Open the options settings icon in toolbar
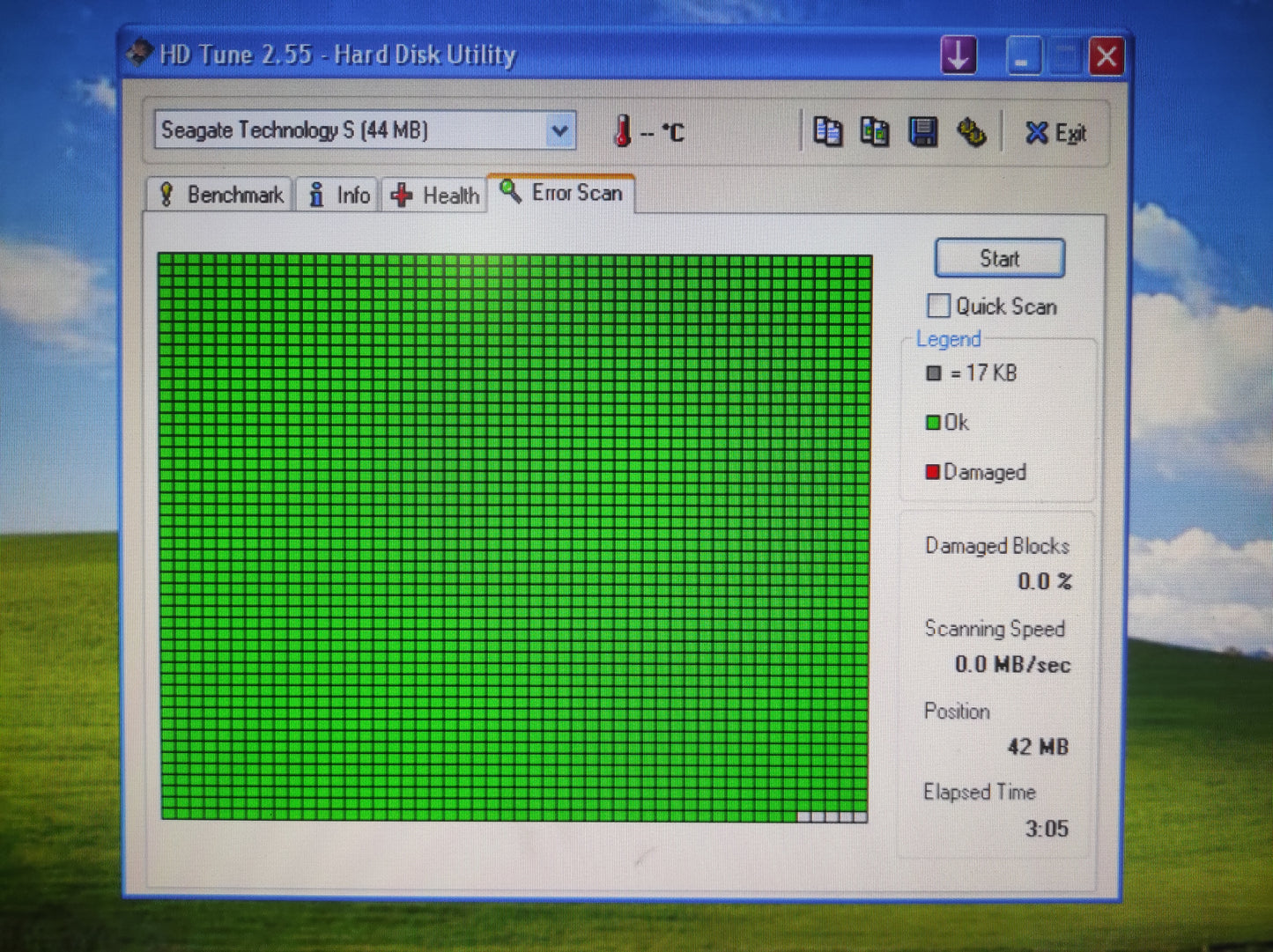 tap(971, 132)
